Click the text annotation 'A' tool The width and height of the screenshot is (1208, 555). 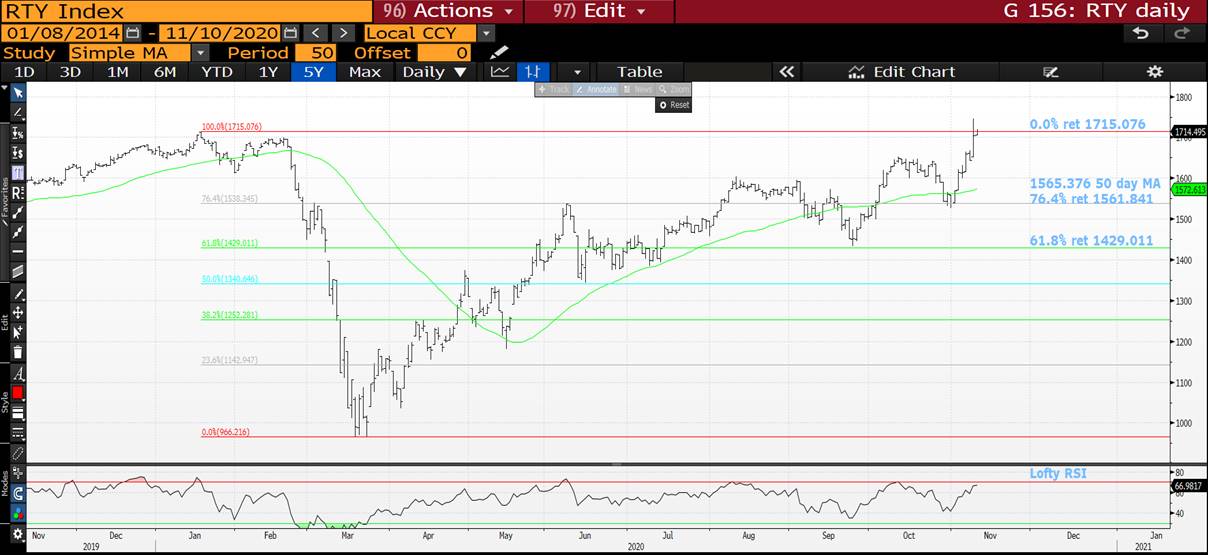coord(17,373)
